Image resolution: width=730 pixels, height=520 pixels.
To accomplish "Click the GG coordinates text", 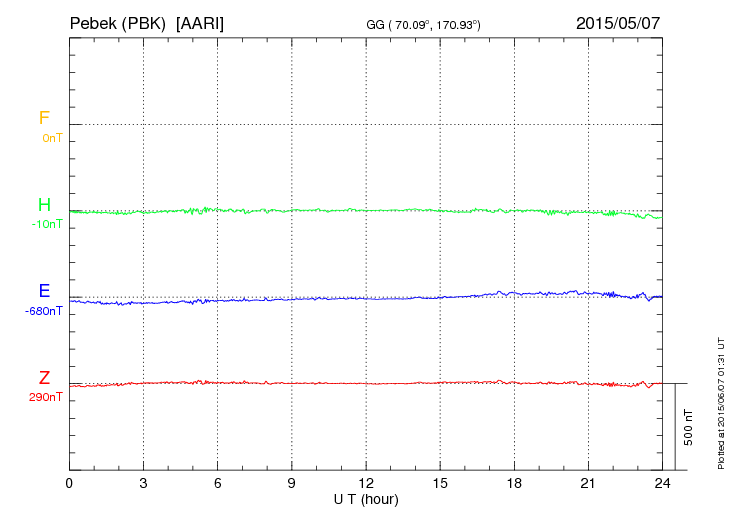I will tap(424, 24).
